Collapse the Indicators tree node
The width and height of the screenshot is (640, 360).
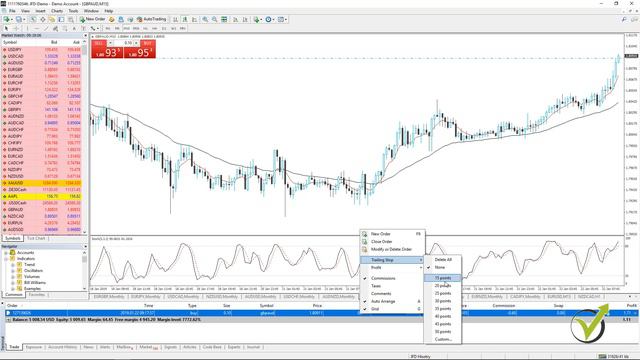[6, 259]
